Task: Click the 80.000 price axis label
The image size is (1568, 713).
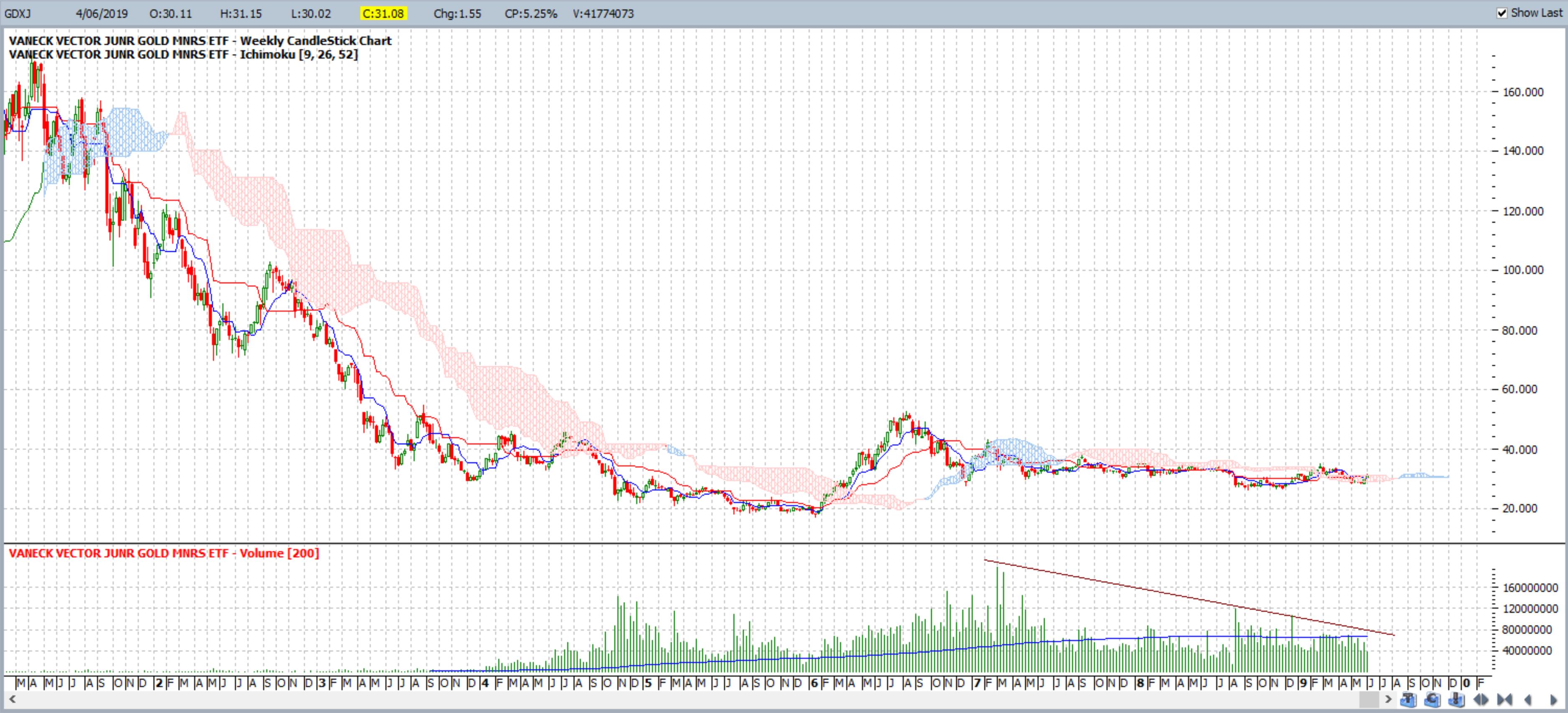Action: click(x=1520, y=331)
